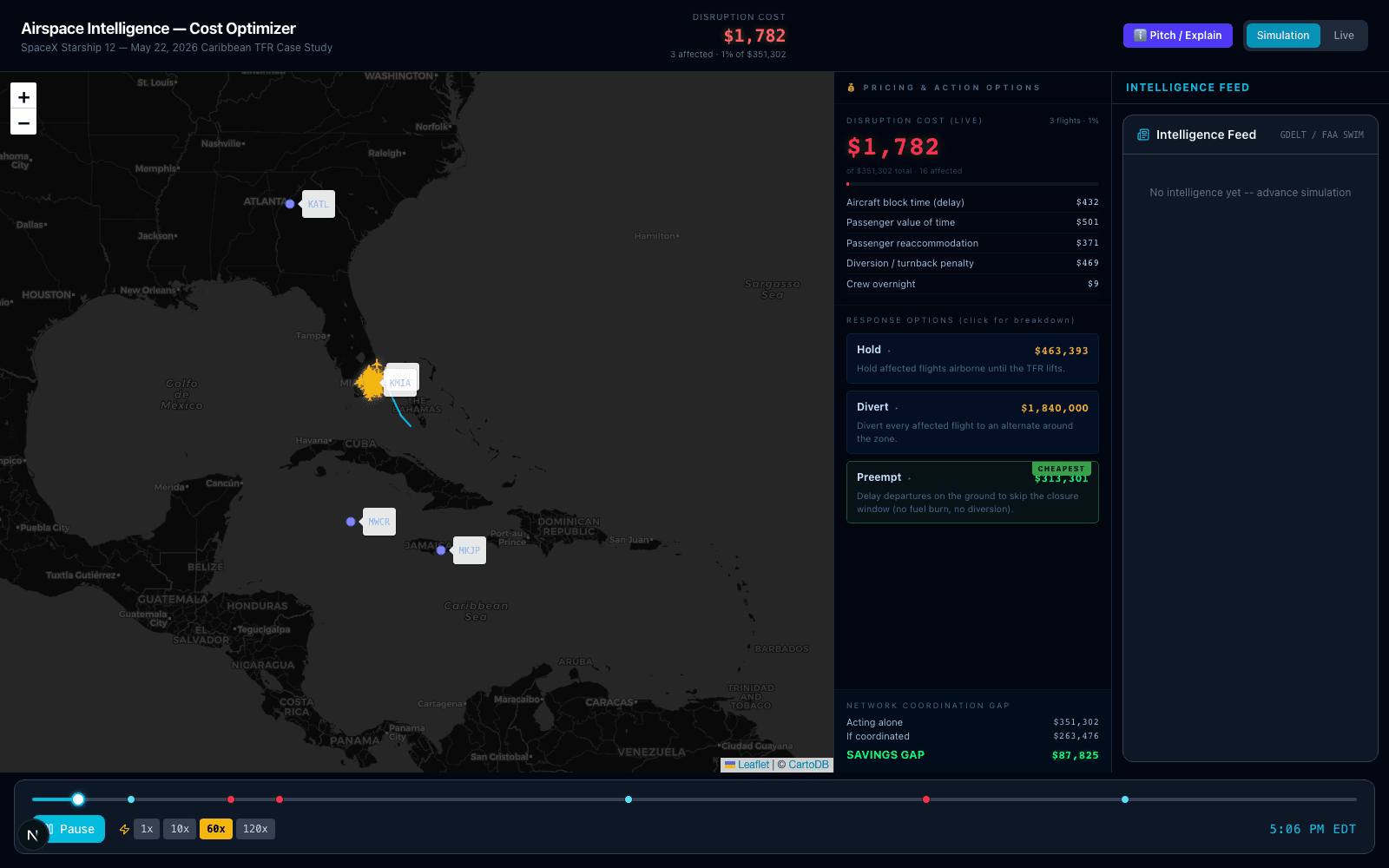The height and width of the screenshot is (868, 1389).
Task: Click the Leaflet flag icon in attribution
Action: pos(730,765)
